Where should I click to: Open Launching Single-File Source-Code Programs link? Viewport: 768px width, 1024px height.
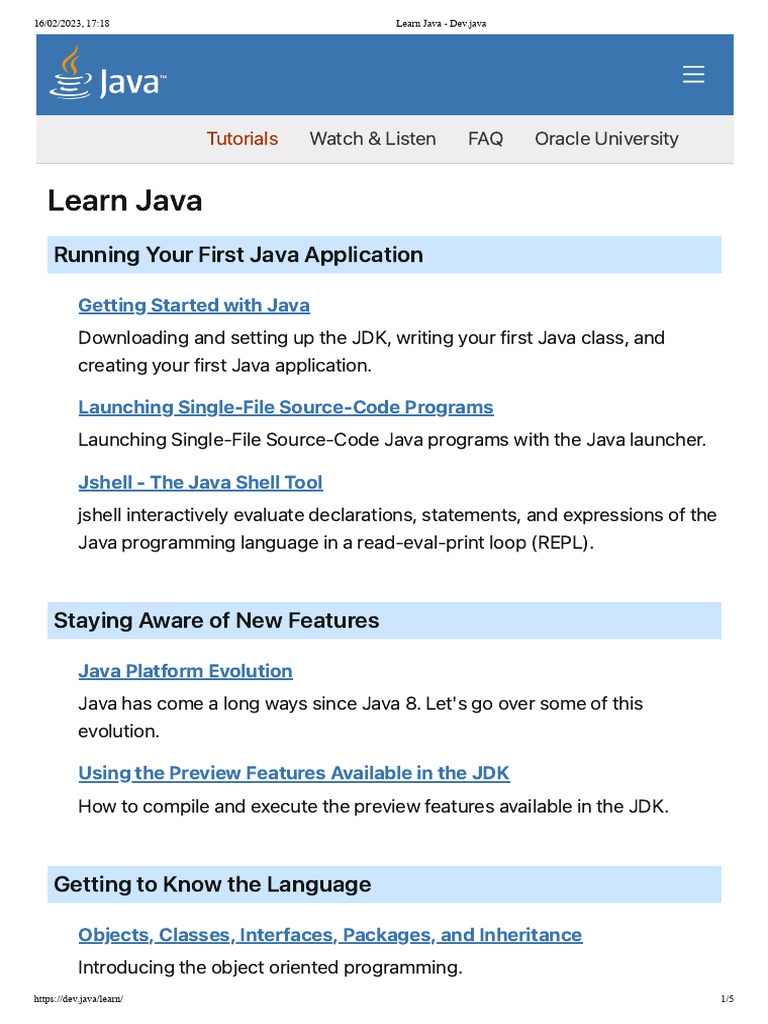[286, 407]
